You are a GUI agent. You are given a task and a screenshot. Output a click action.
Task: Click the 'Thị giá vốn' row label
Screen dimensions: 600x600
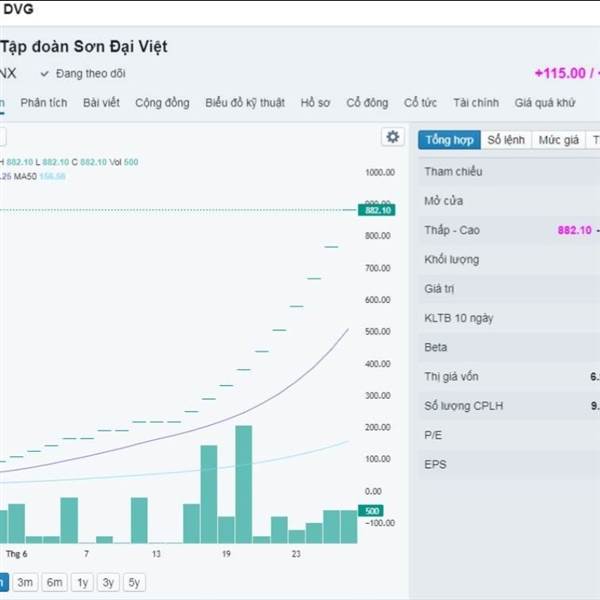[x=451, y=377]
